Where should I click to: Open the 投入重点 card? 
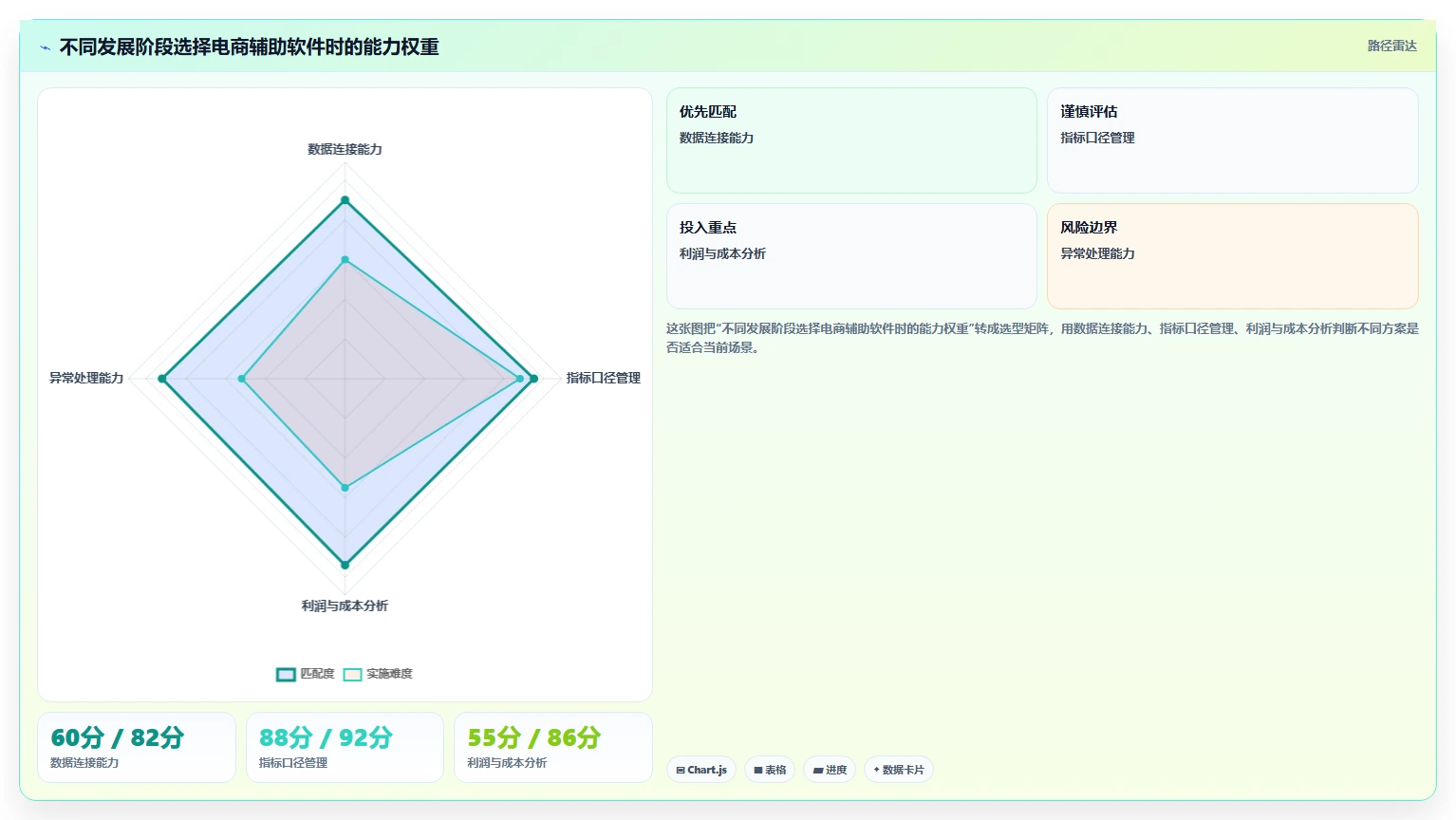tap(851, 256)
